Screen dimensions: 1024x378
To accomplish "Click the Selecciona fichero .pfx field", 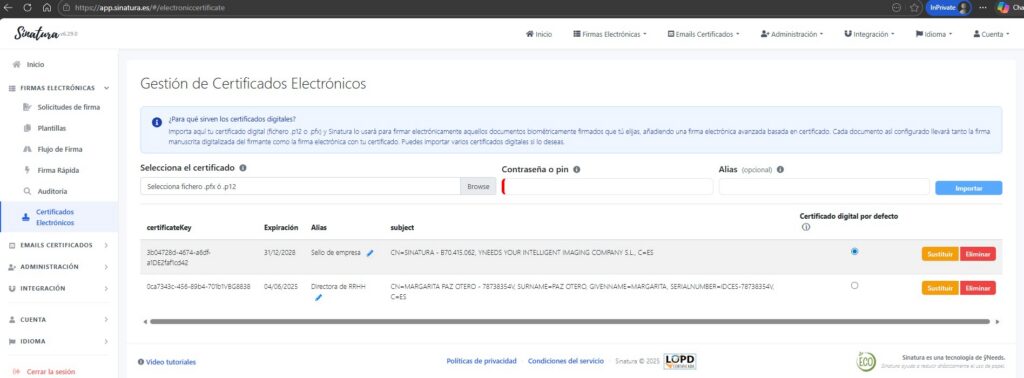I will click(x=300, y=186).
